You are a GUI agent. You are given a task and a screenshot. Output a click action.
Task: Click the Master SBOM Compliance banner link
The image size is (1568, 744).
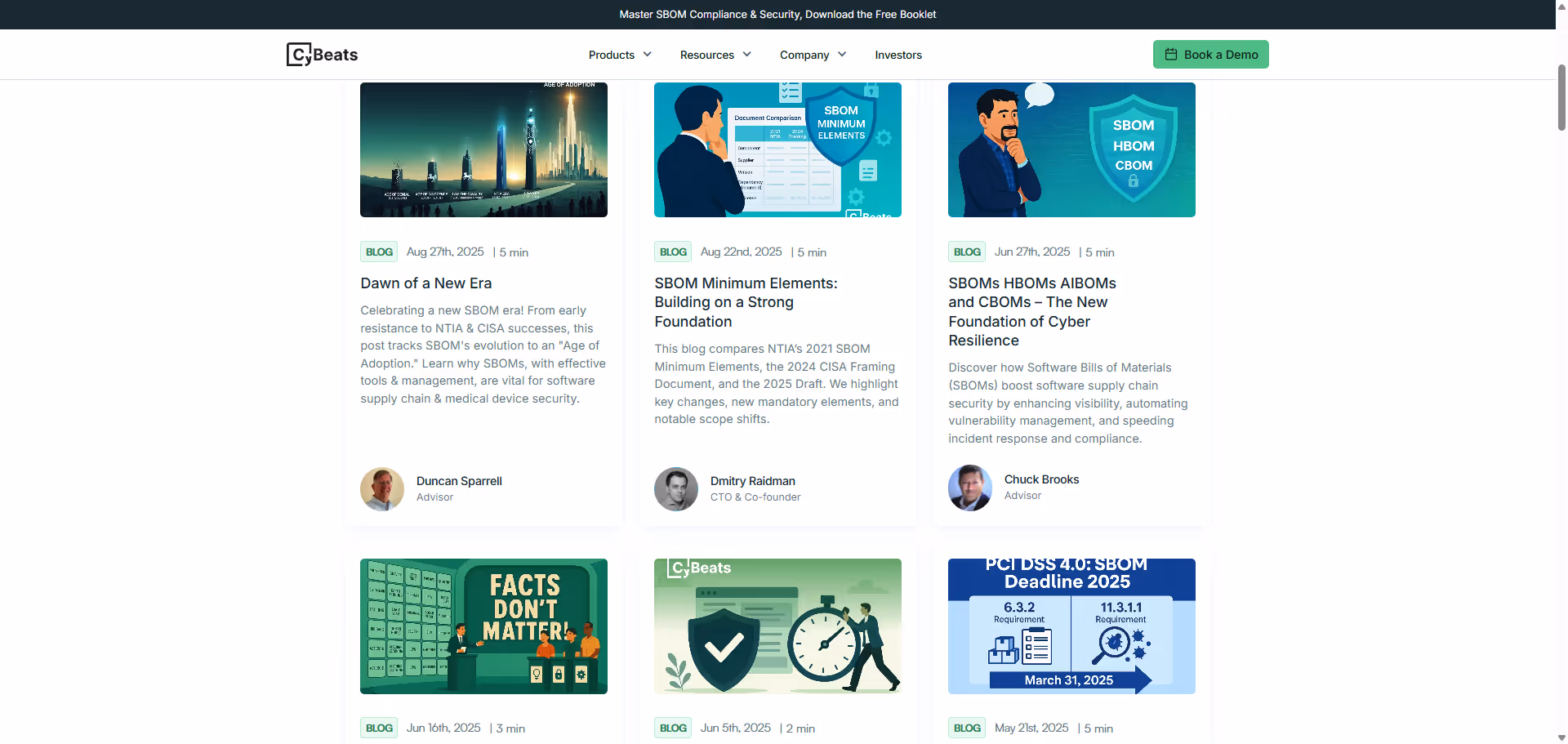point(777,15)
